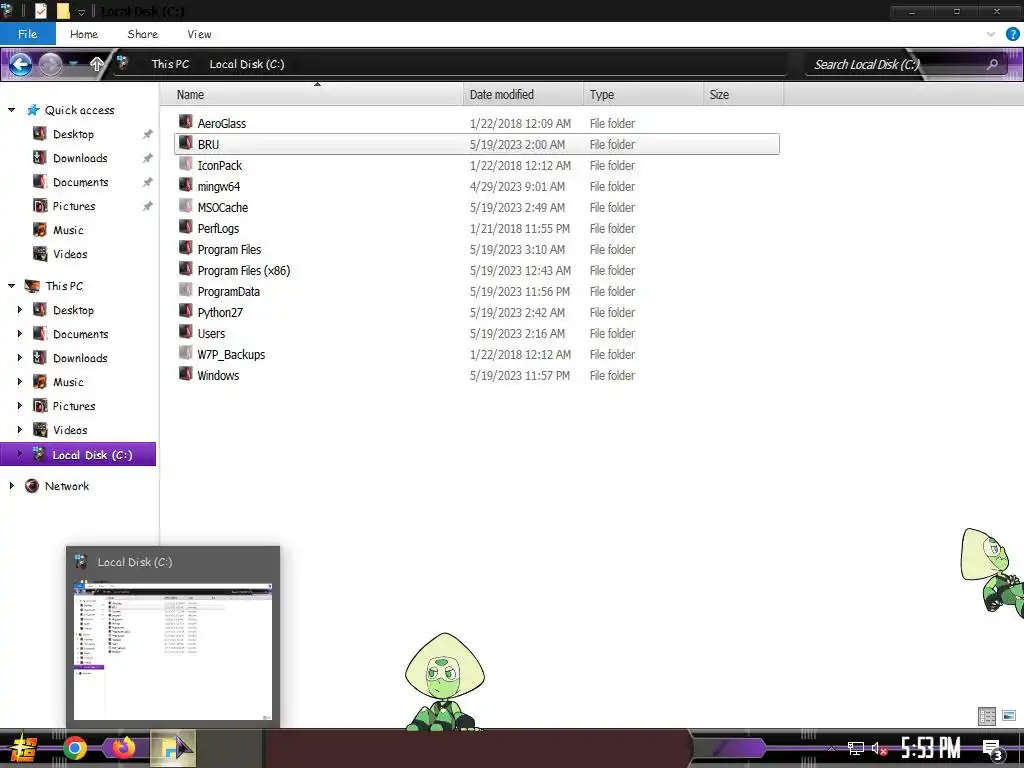1024x768 pixels.
Task: Launch Google Chrome from taskbar
Action: [75, 748]
